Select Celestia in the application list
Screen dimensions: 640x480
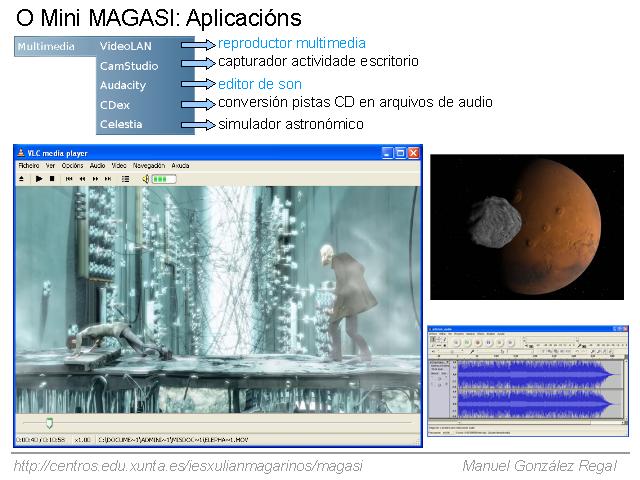[121, 124]
